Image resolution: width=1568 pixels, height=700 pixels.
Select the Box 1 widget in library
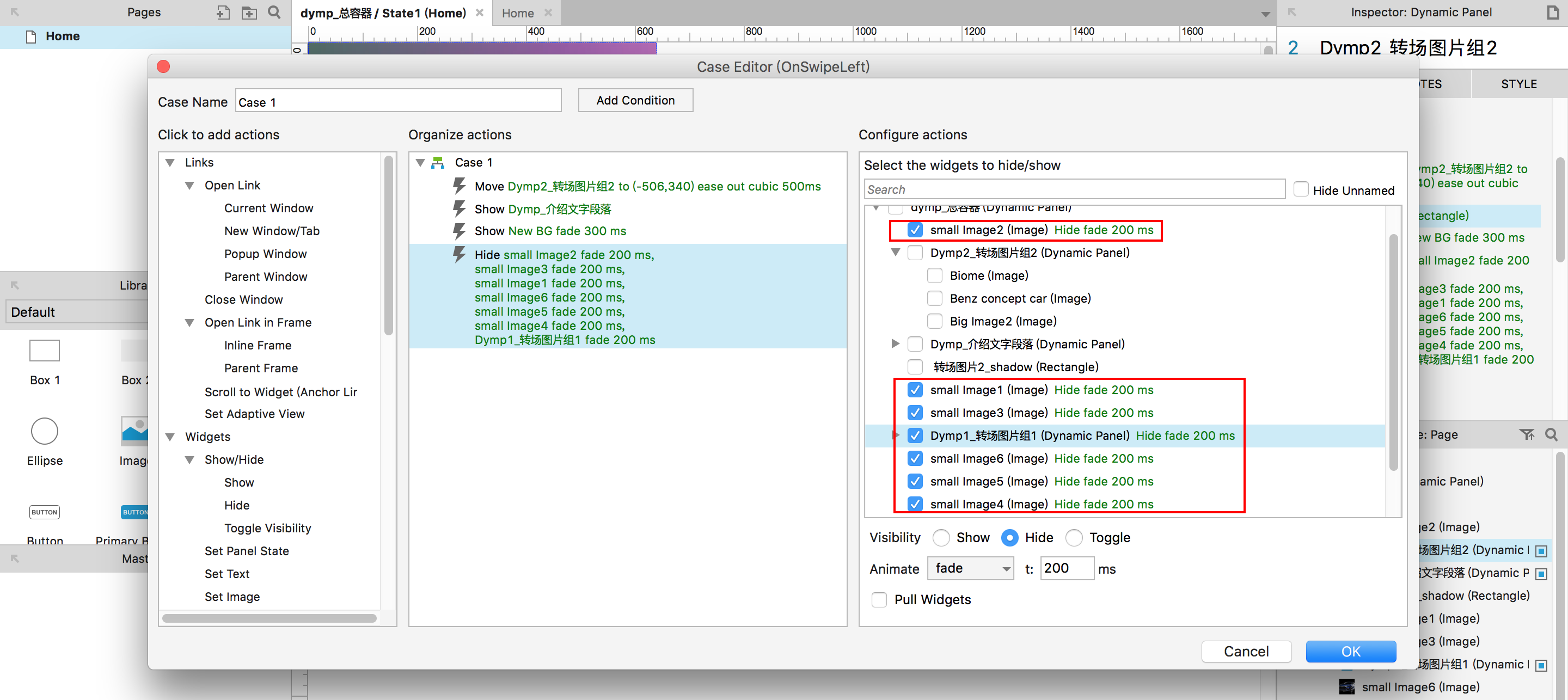pos(45,351)
